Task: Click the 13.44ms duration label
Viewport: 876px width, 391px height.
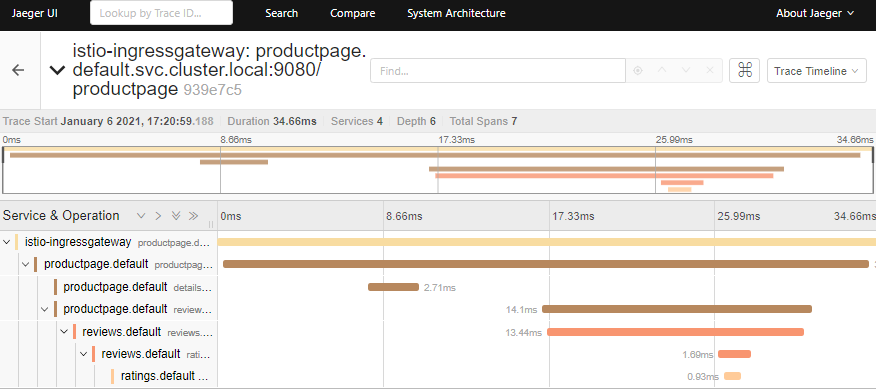Action: click(523, 333)
